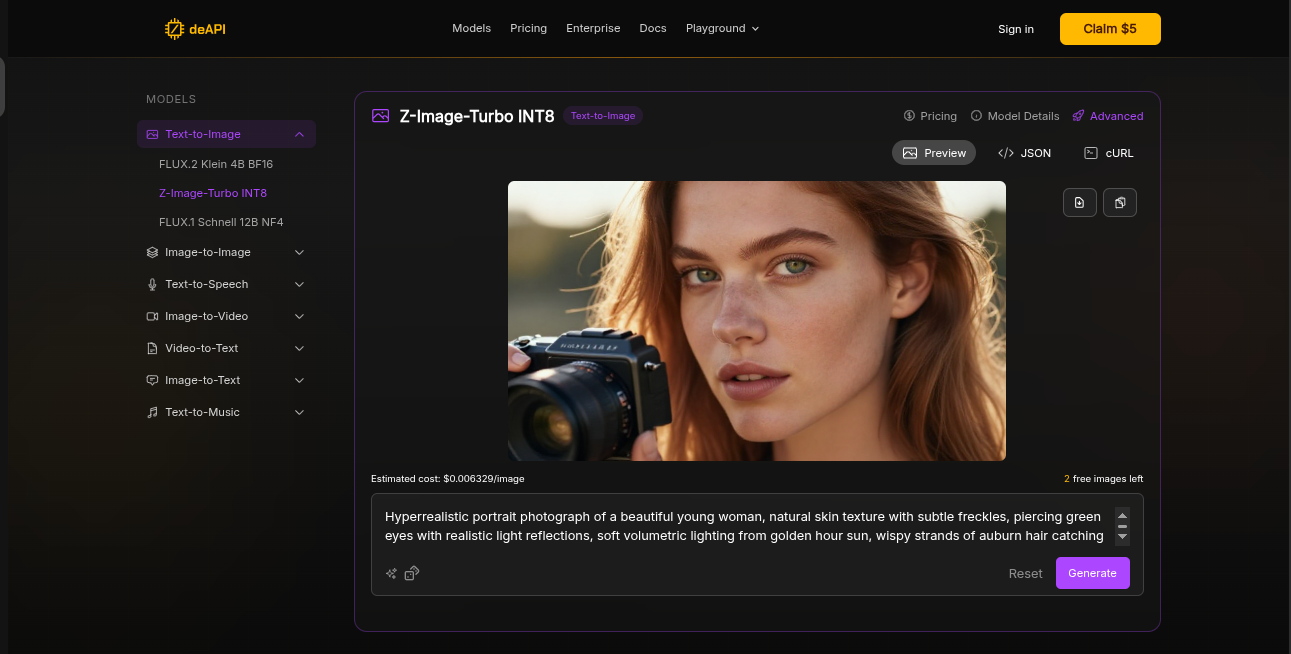Expand the Text-to-Speech section chevron
Viewport: 1291px width, 654px height.
[x=299, y=284]
